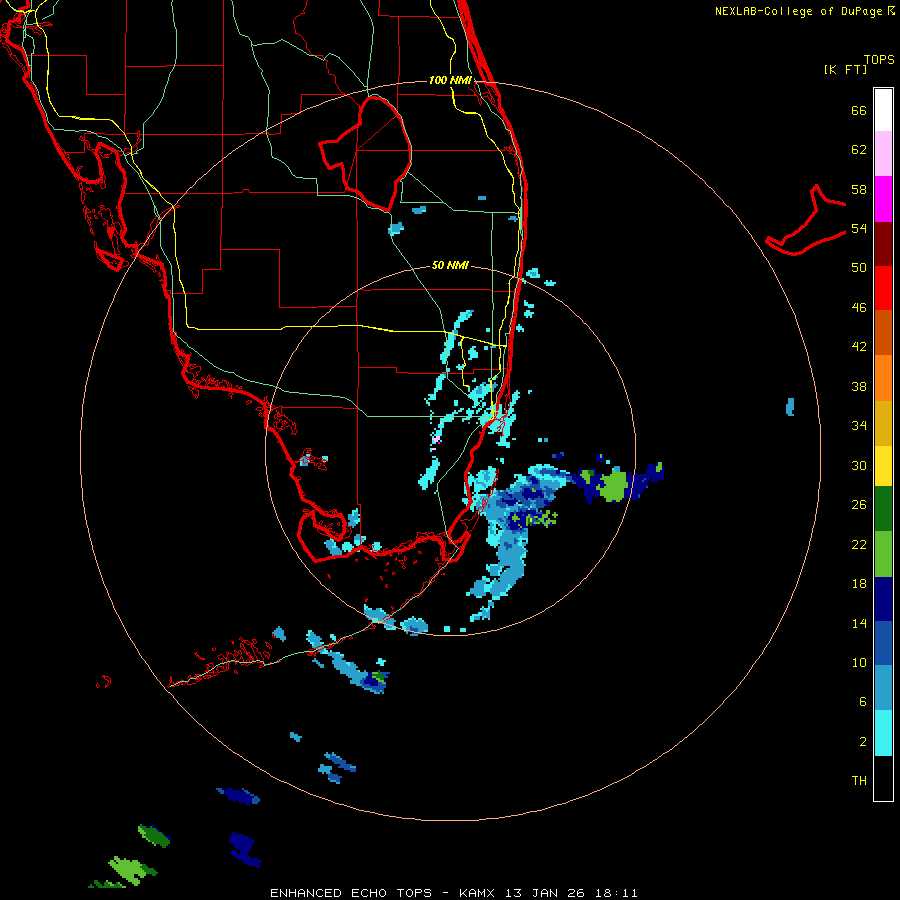Click the yellow legend swatch

[883, 466]
